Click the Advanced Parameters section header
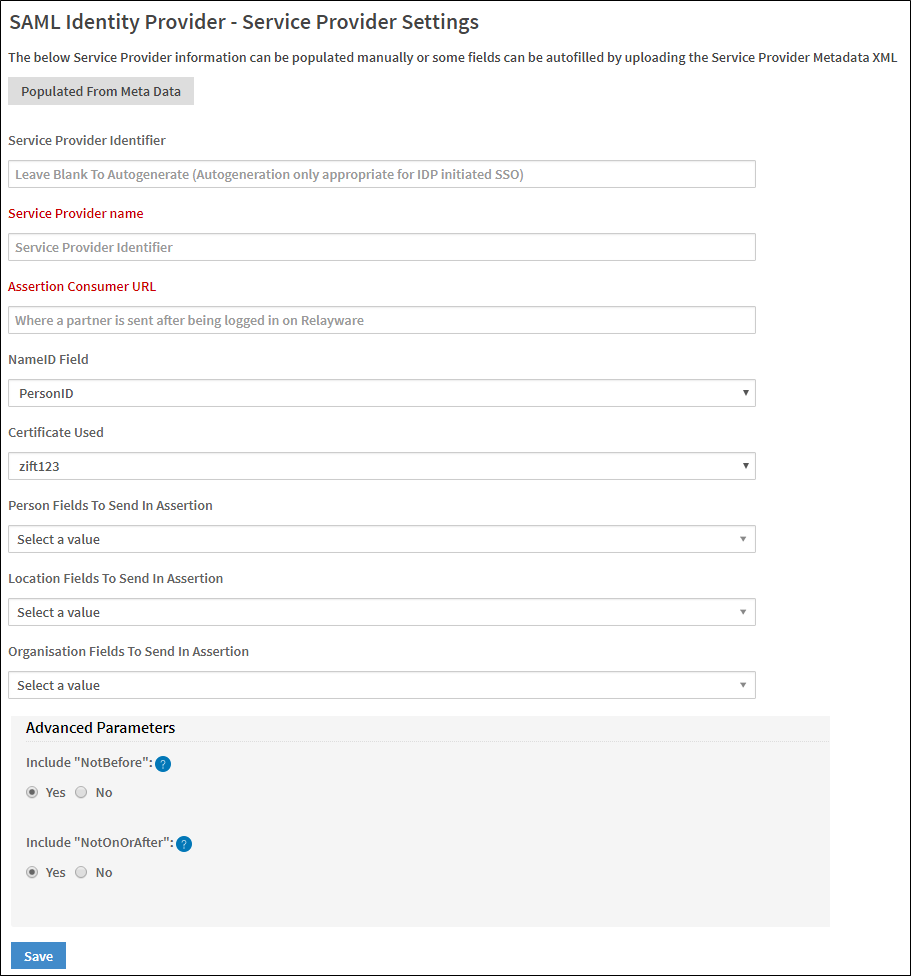The height and width of the screenshot is (976, 911). 100,728
